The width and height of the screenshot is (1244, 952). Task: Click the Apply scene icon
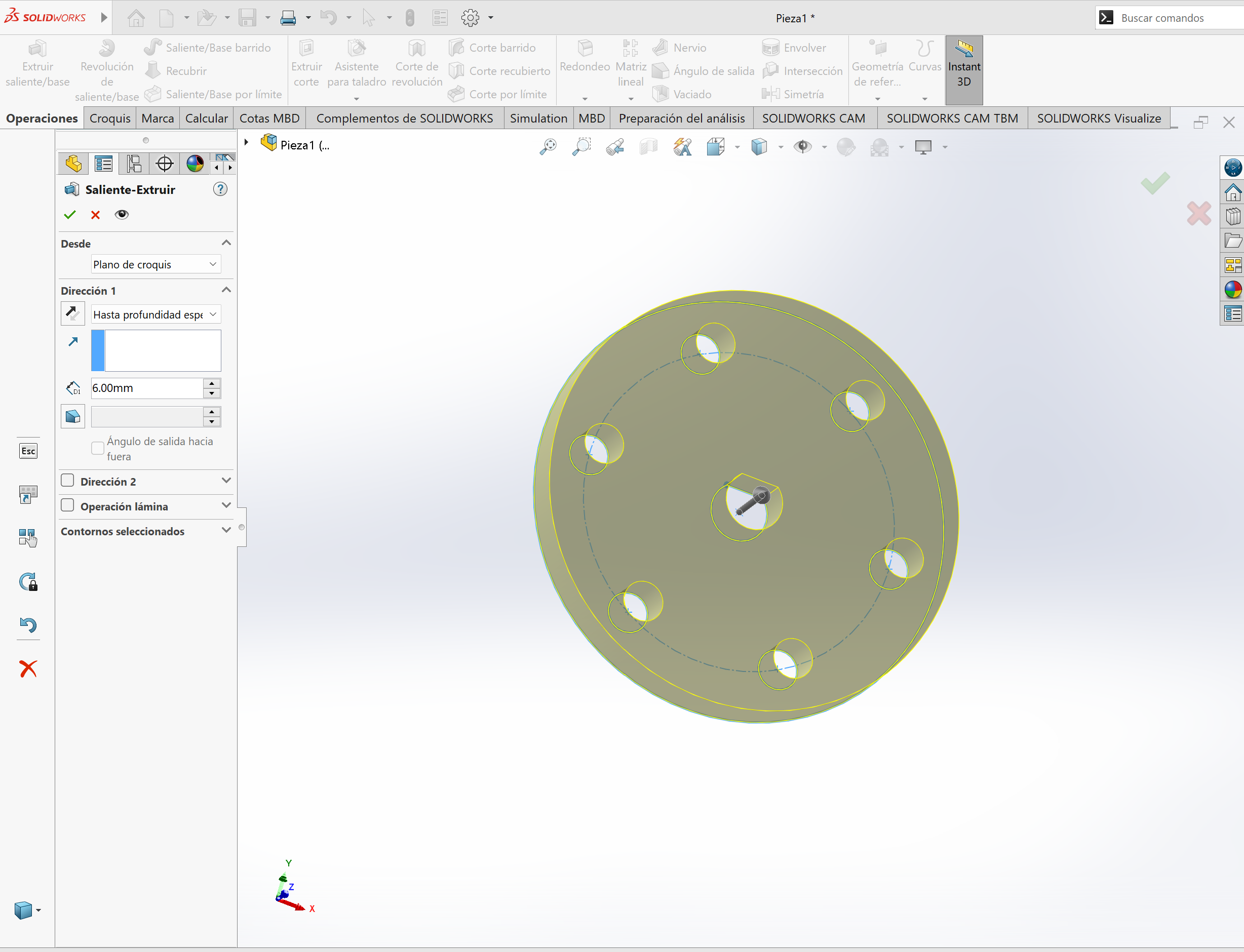coord(880,147)
